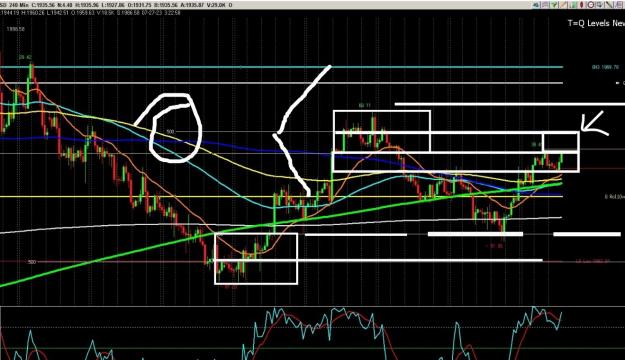Click the O:1931.75 open value in header

click(140, 5)
